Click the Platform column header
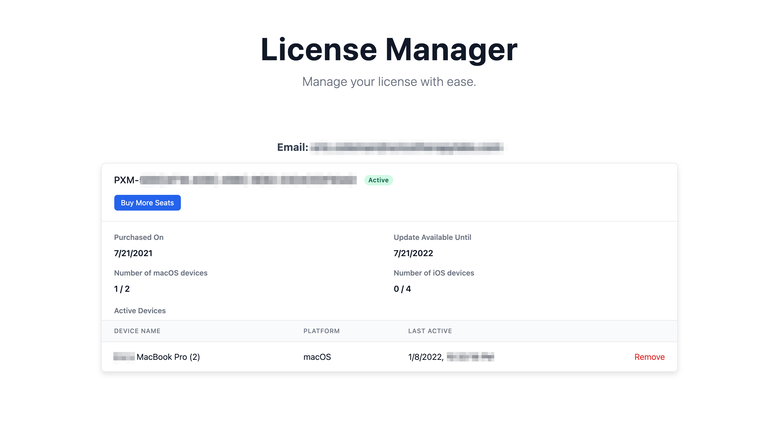Image resolution: width=768 pixels, height=440 pixels. click(x=322, y=331)
